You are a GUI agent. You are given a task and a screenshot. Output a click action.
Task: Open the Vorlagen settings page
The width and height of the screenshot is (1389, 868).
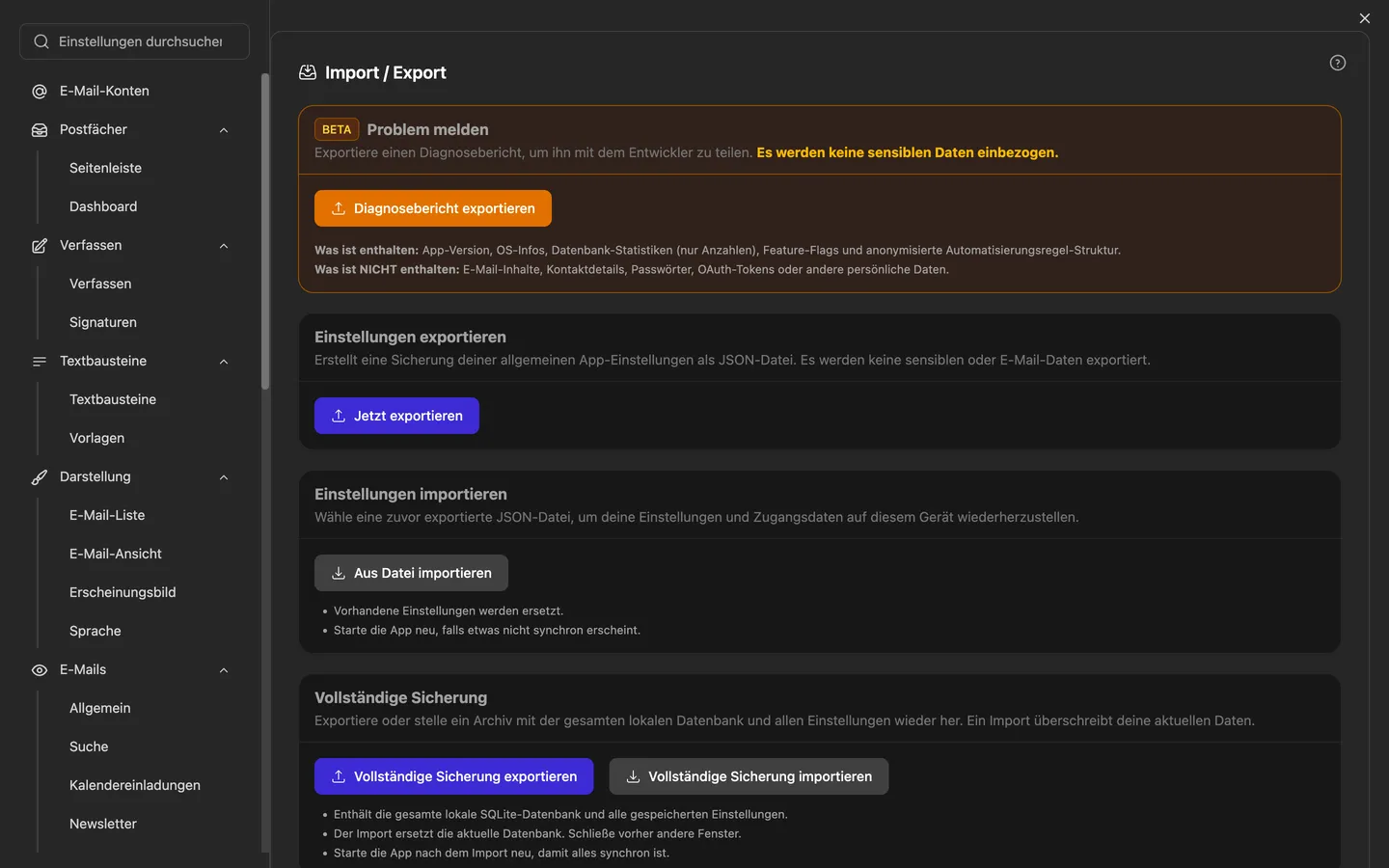96,438
